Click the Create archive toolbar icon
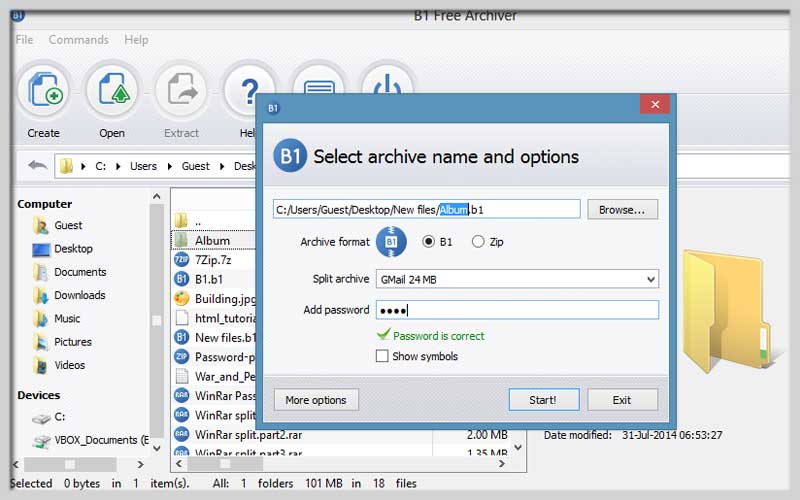 (x=44, y=92)
